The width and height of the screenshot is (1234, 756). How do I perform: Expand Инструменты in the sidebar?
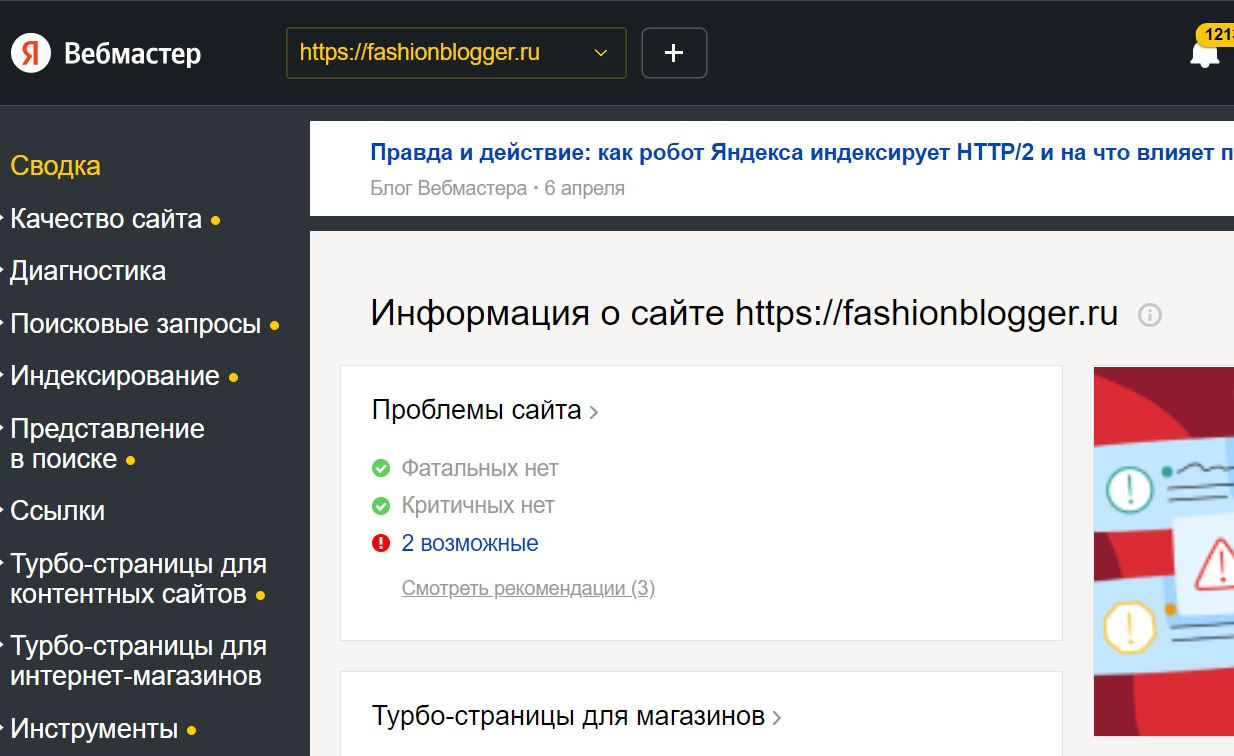94,729
